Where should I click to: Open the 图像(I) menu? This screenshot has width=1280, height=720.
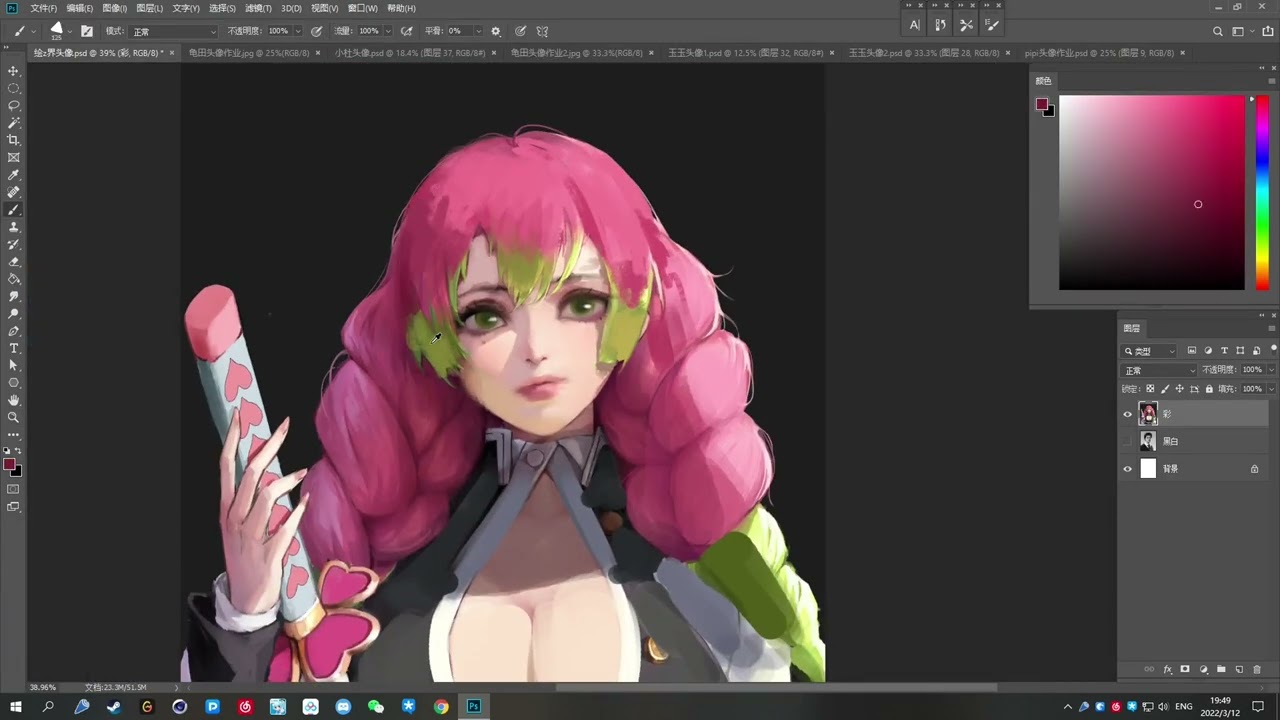(x=114, y=8)
